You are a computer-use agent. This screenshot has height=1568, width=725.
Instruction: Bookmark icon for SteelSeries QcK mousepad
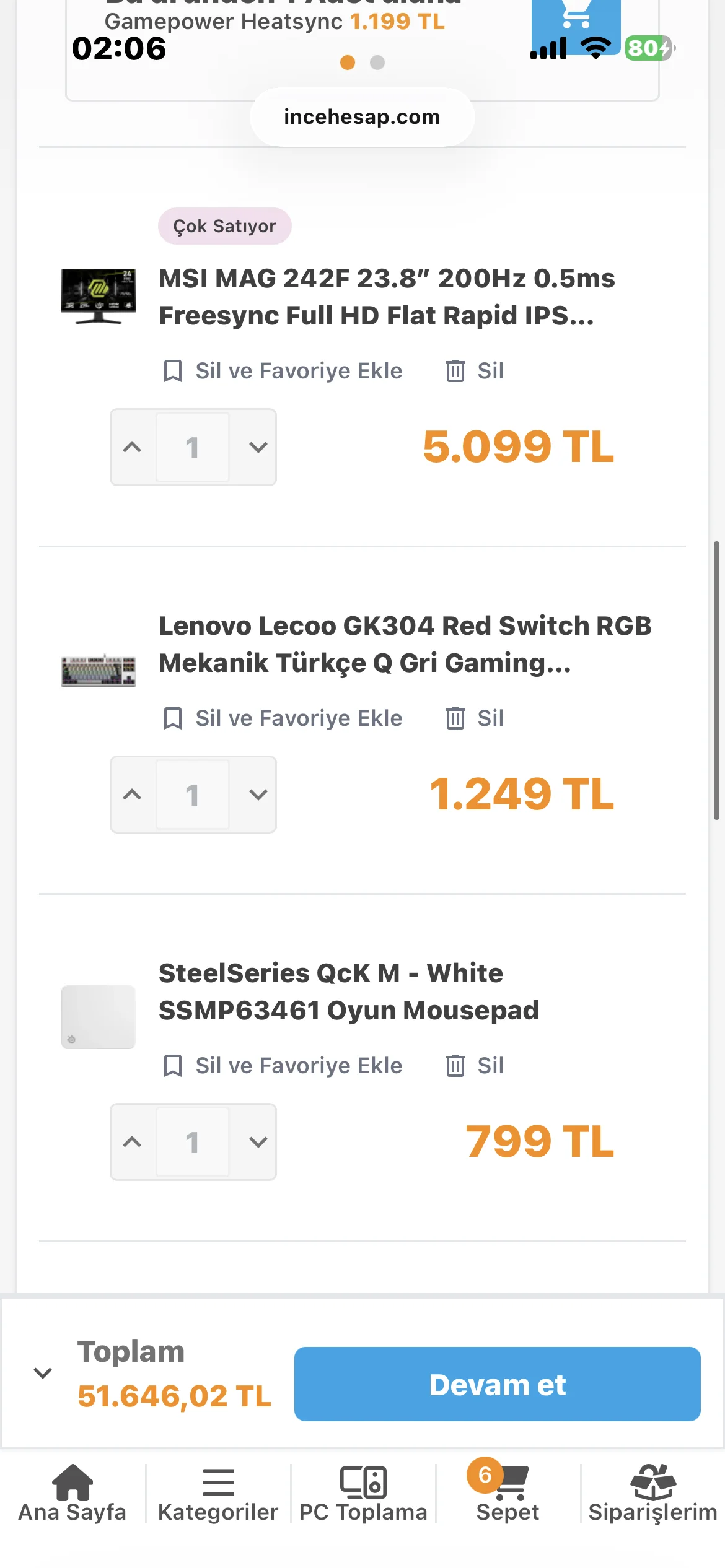point(172,1066)
